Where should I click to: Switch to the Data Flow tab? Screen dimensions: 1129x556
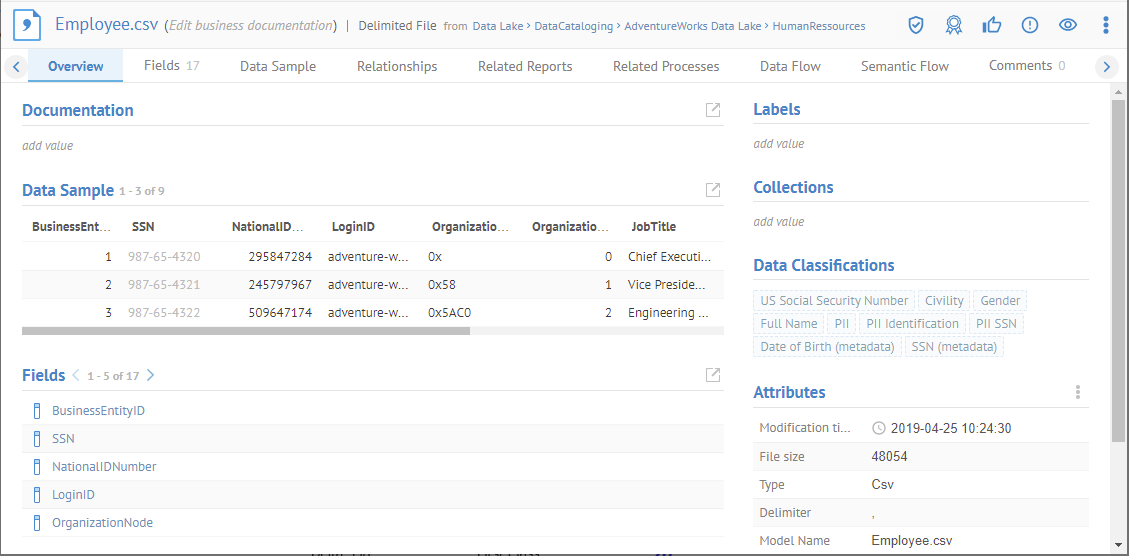(790, 67)
